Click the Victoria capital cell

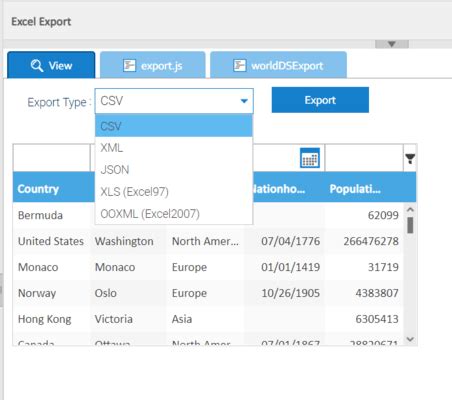128,319
